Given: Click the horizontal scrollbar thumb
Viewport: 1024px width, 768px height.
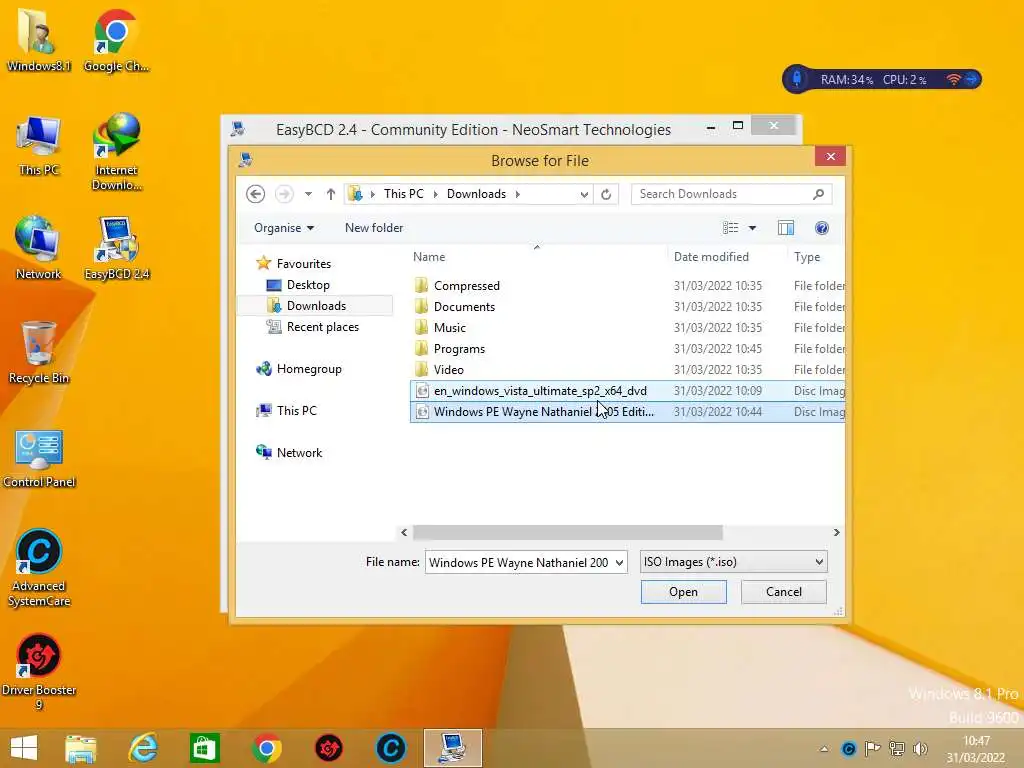Looking at the screenshot, I should coord(568,533).
